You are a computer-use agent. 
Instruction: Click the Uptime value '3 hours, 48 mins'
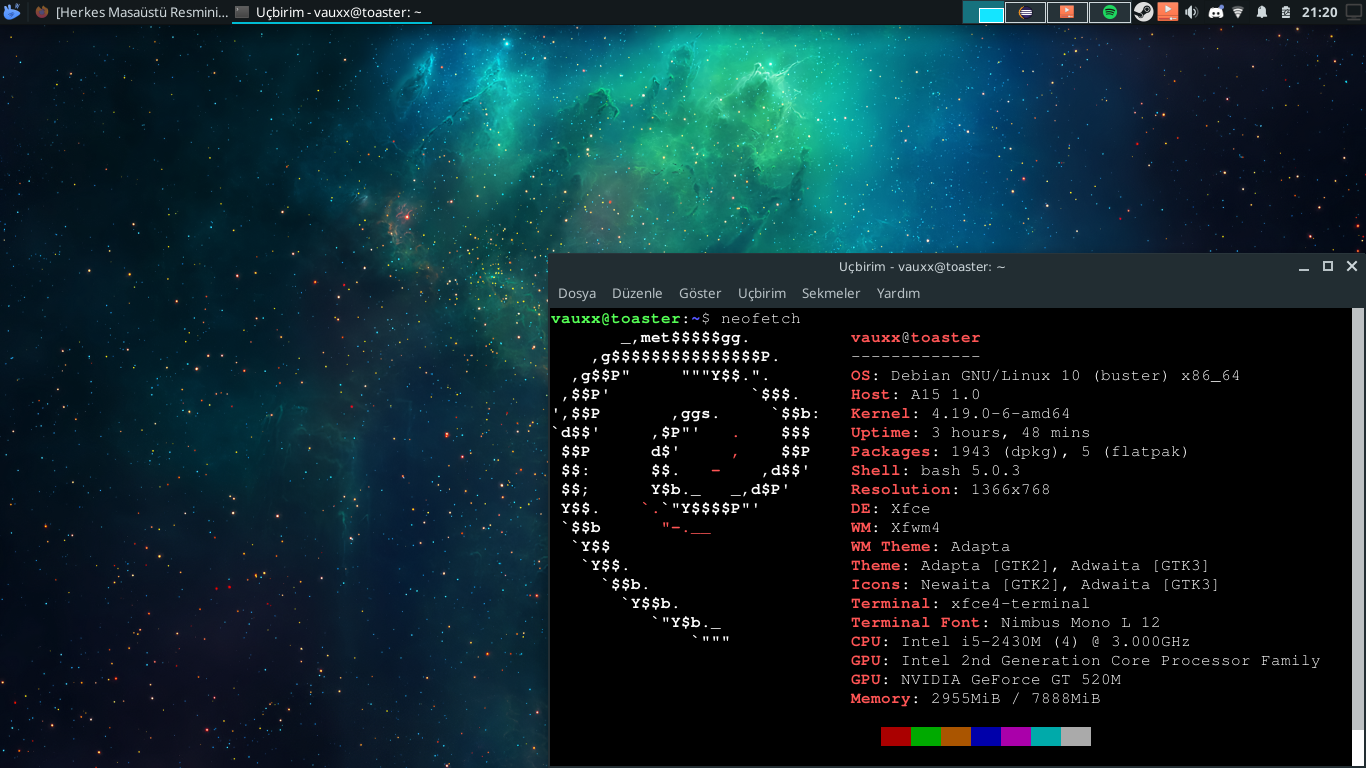[x=1011, y=433]
